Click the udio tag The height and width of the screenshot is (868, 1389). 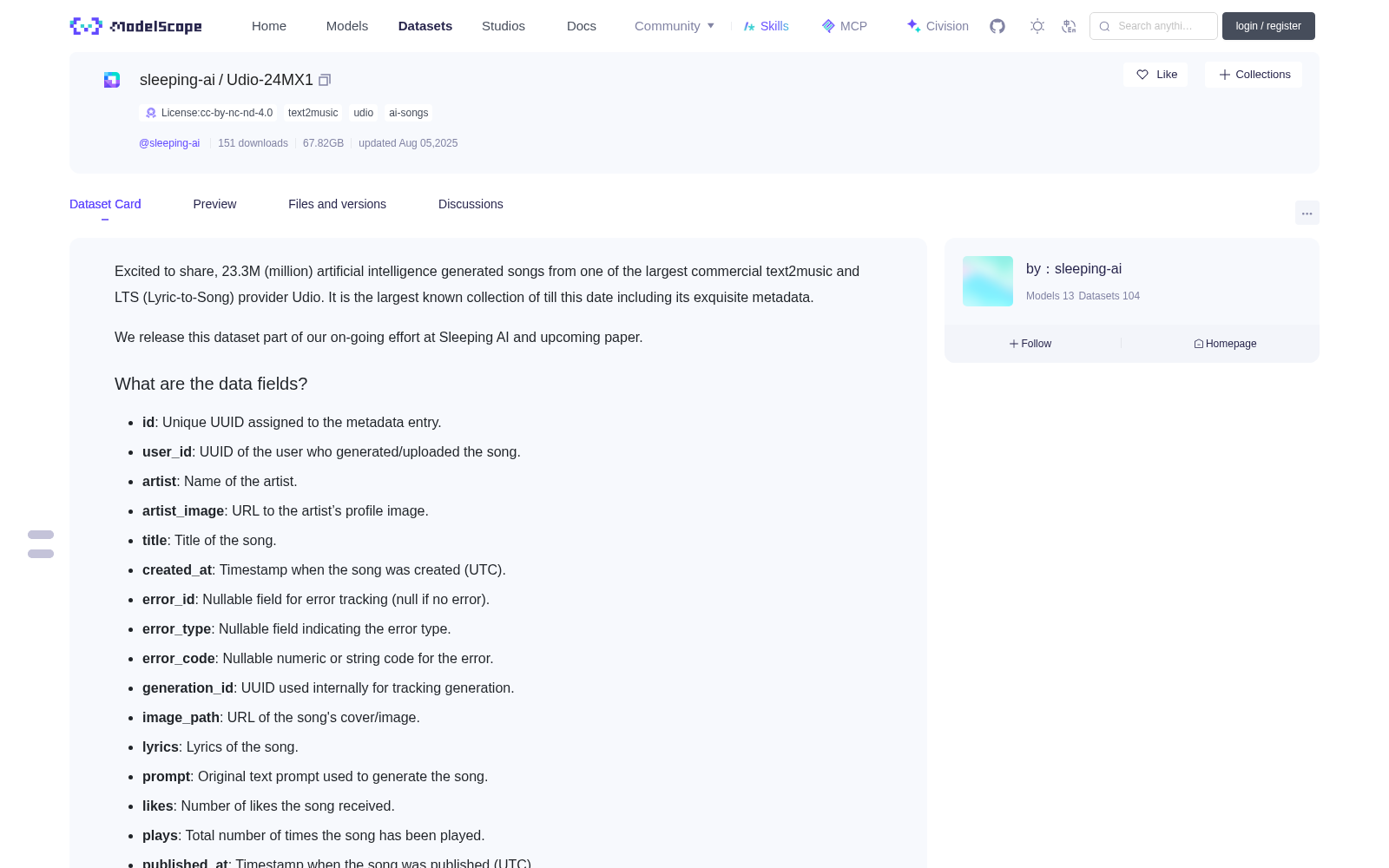363,113
